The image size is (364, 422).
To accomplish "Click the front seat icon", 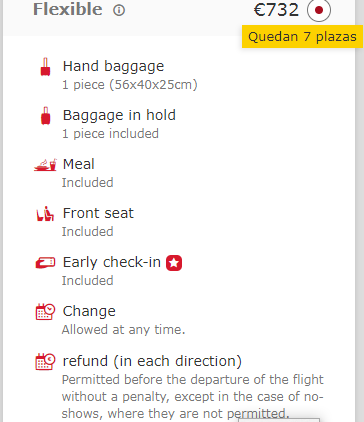I will (x=45, y=213).
